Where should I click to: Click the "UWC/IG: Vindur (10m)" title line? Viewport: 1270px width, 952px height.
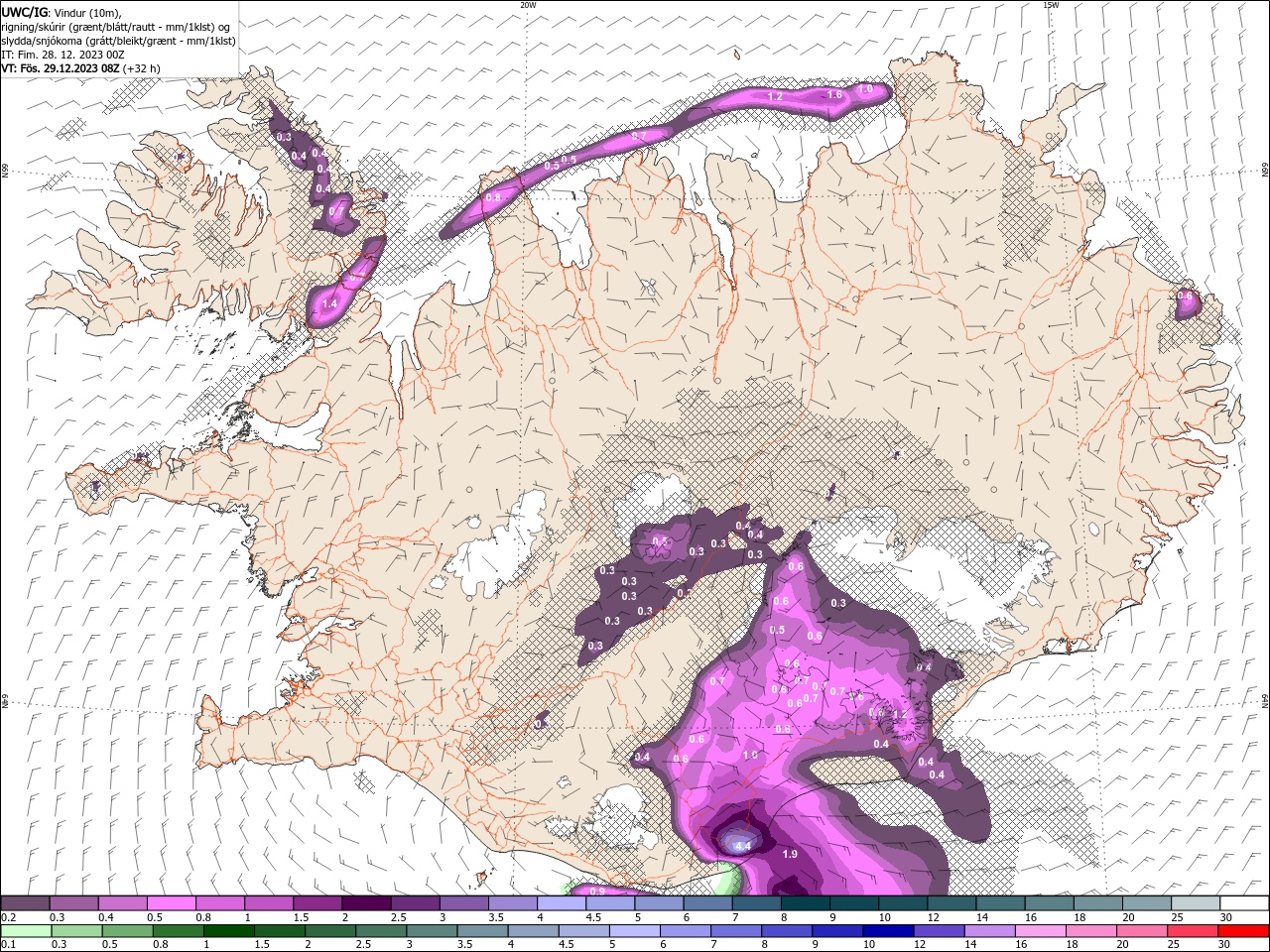(61, 12)
